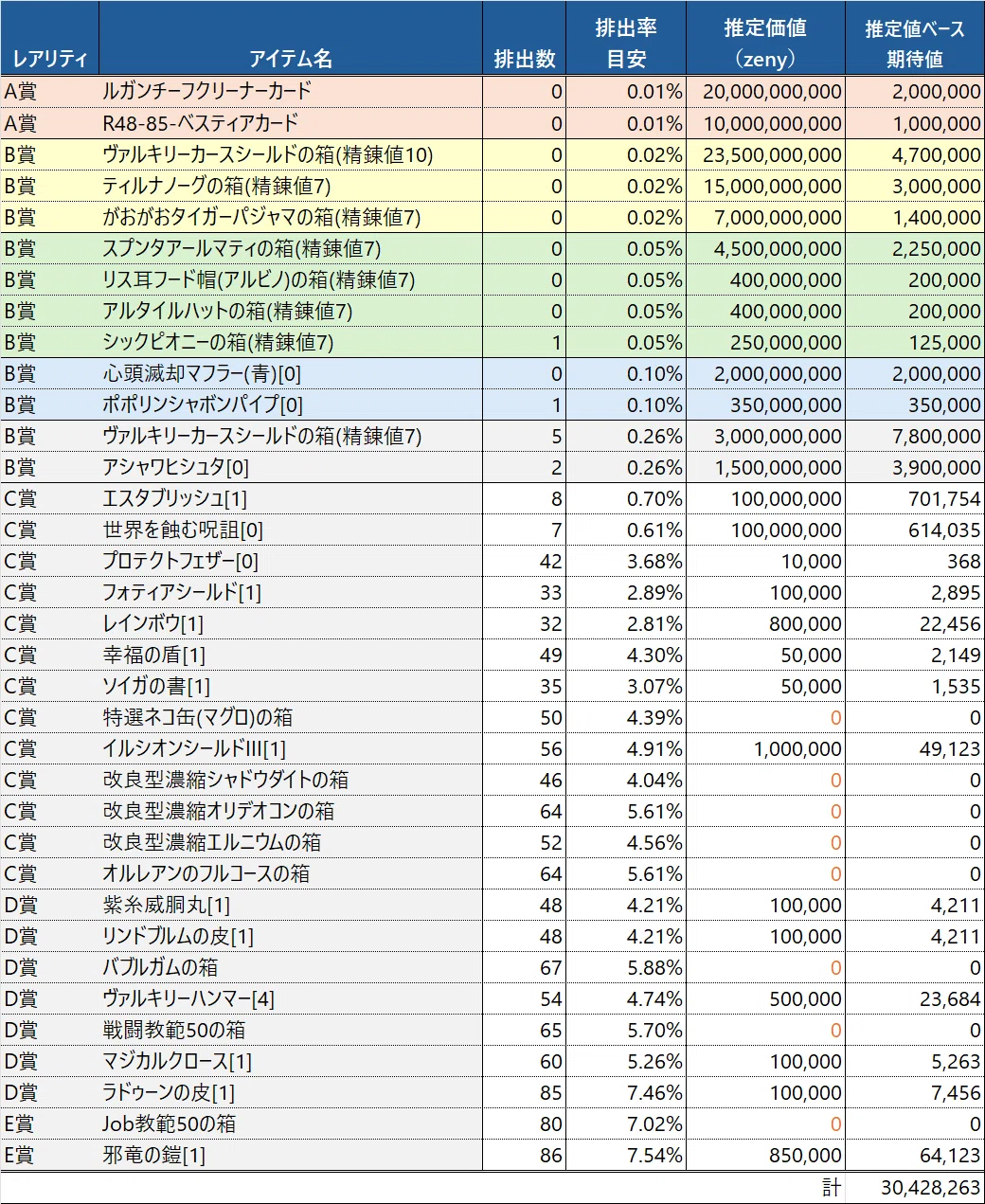Screen dimensions: 985x1204
Task: Select 特選ネコ缶(マグロ)の箱 cell
Action: [x=291, y=717]
